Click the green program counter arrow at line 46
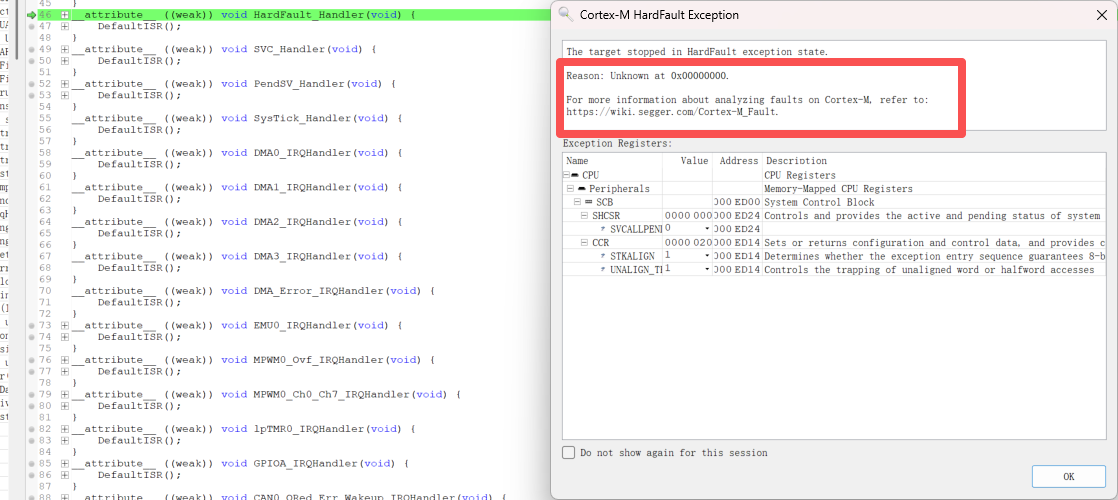The width and height of the screenshot is (1118, 500). coord(31,15)
